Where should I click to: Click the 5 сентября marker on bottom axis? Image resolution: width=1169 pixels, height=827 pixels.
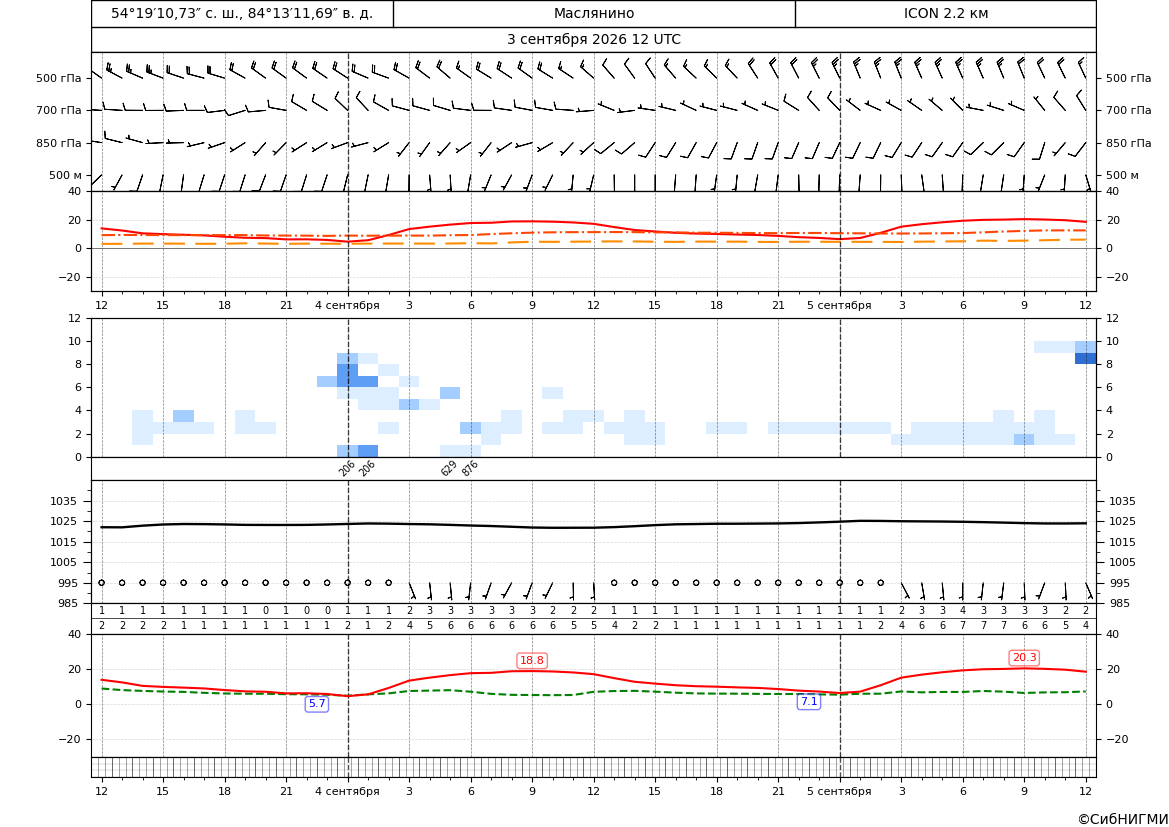tap(839, 791)
